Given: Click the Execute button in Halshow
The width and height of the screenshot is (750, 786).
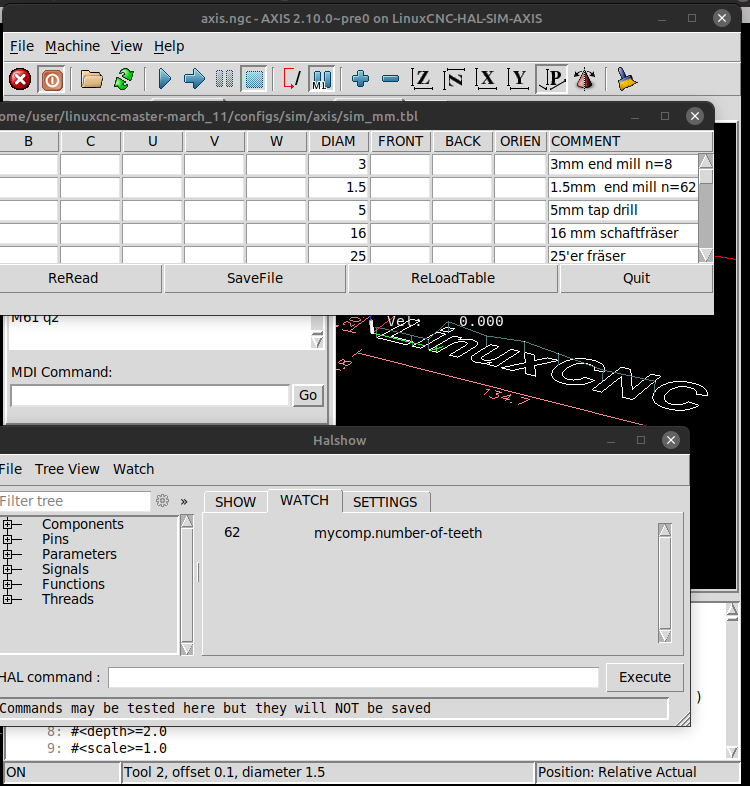Looking at the screenshot, I should [645, 677].
